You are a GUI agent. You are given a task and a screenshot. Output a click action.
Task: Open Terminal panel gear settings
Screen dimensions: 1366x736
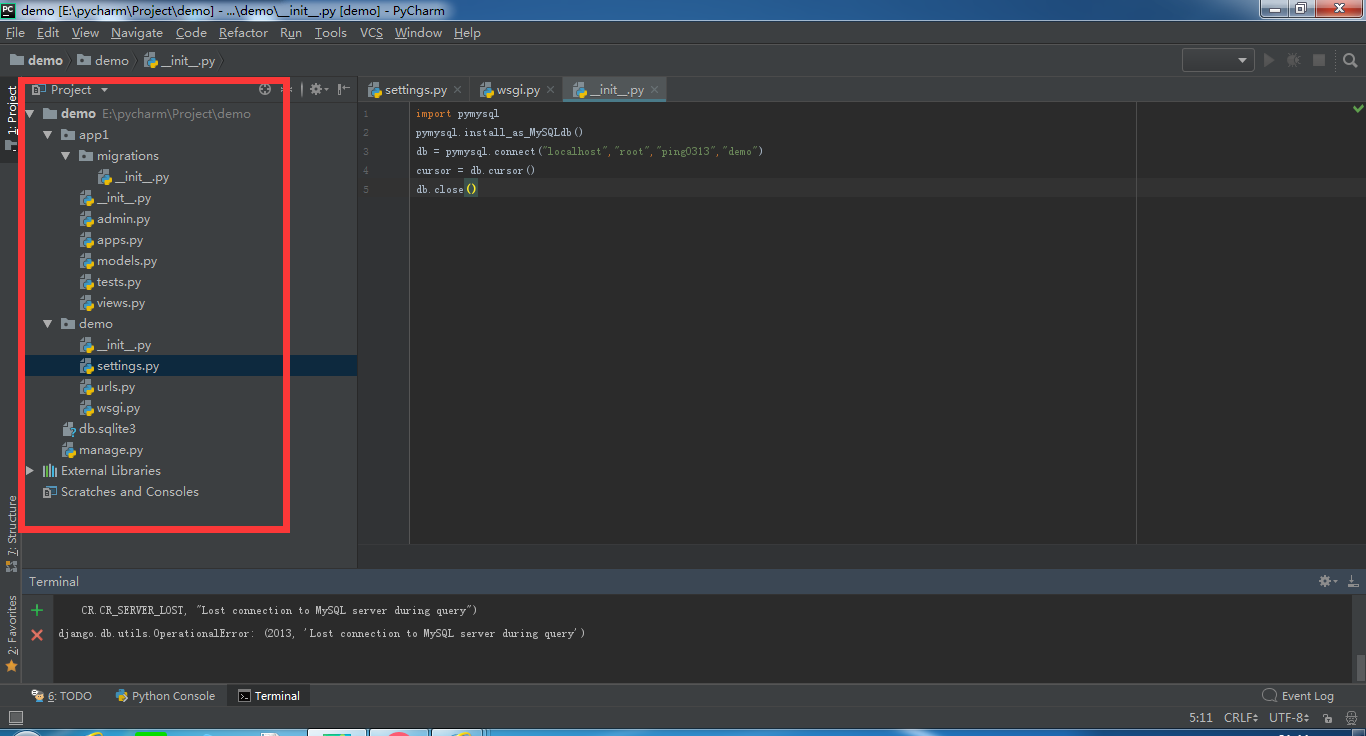(1327, 581)
